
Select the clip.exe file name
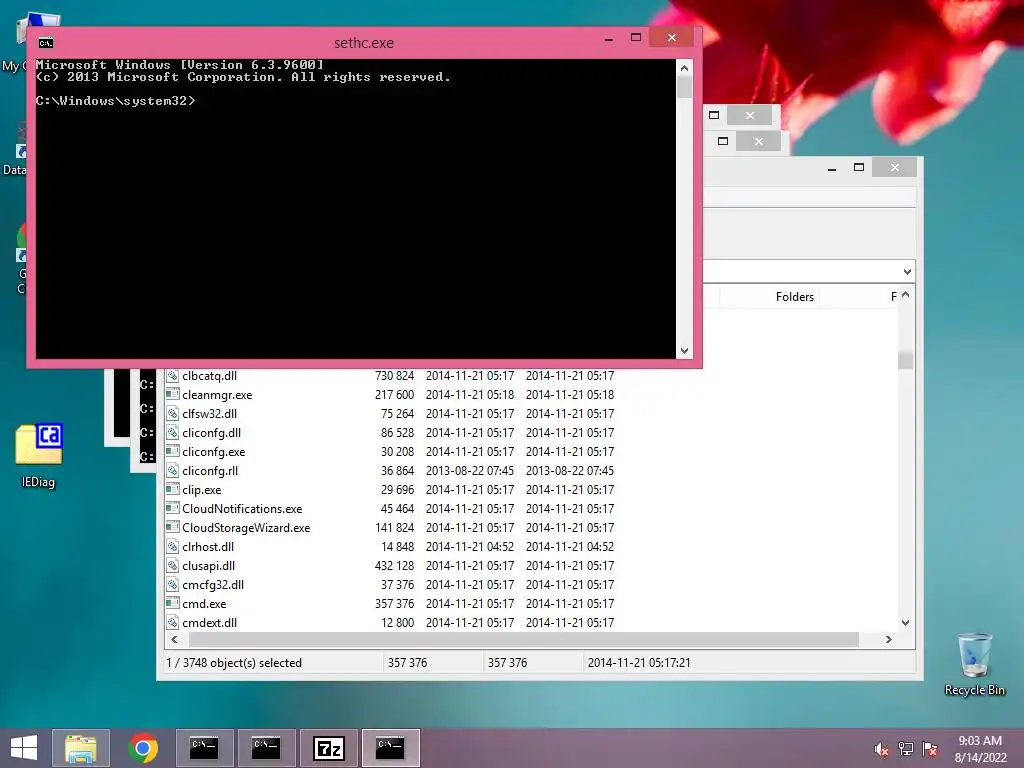pyautogui.click(x=202, y=490)
